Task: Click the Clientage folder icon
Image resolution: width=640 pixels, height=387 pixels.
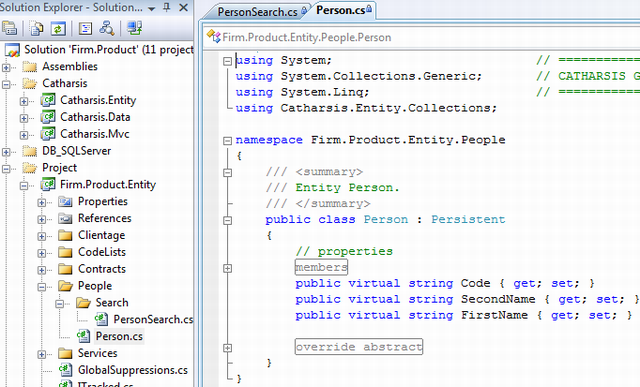Action: [65, 236]
